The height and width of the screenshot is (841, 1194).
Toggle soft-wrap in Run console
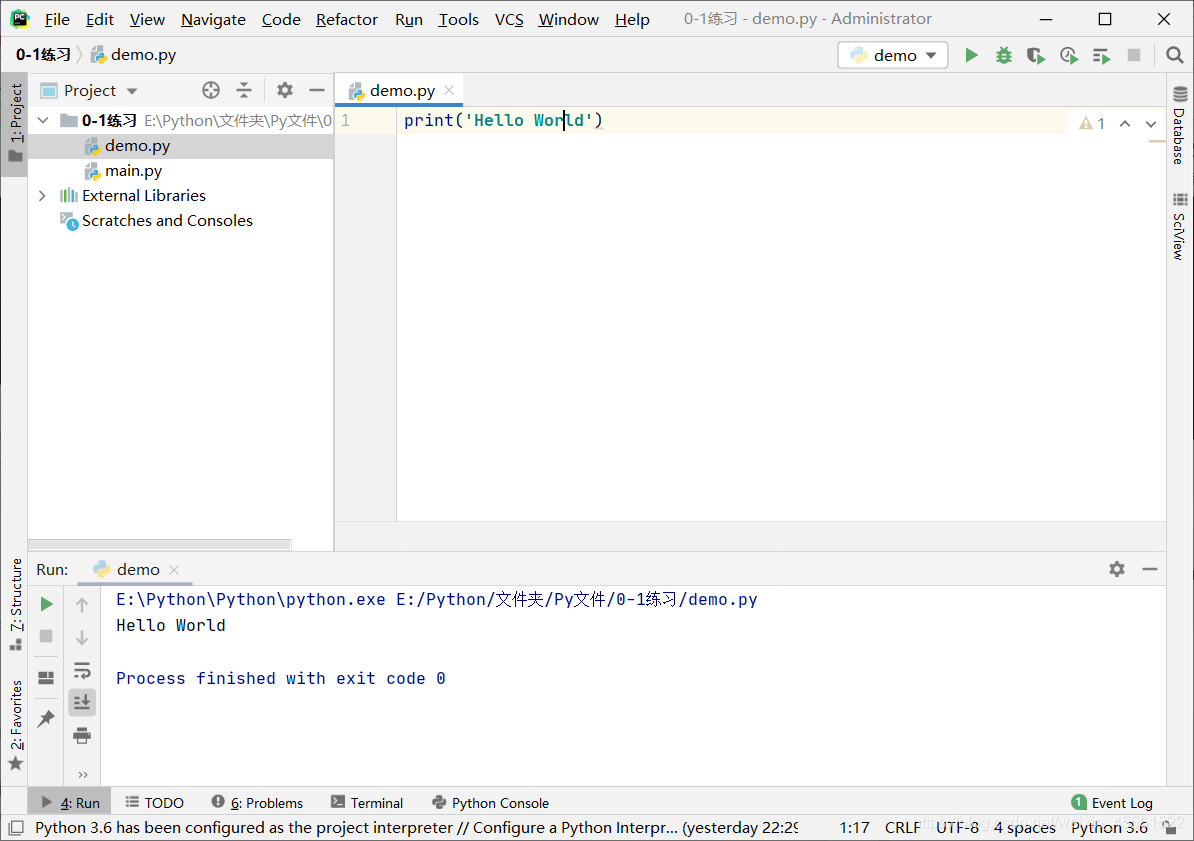(82, 670)
